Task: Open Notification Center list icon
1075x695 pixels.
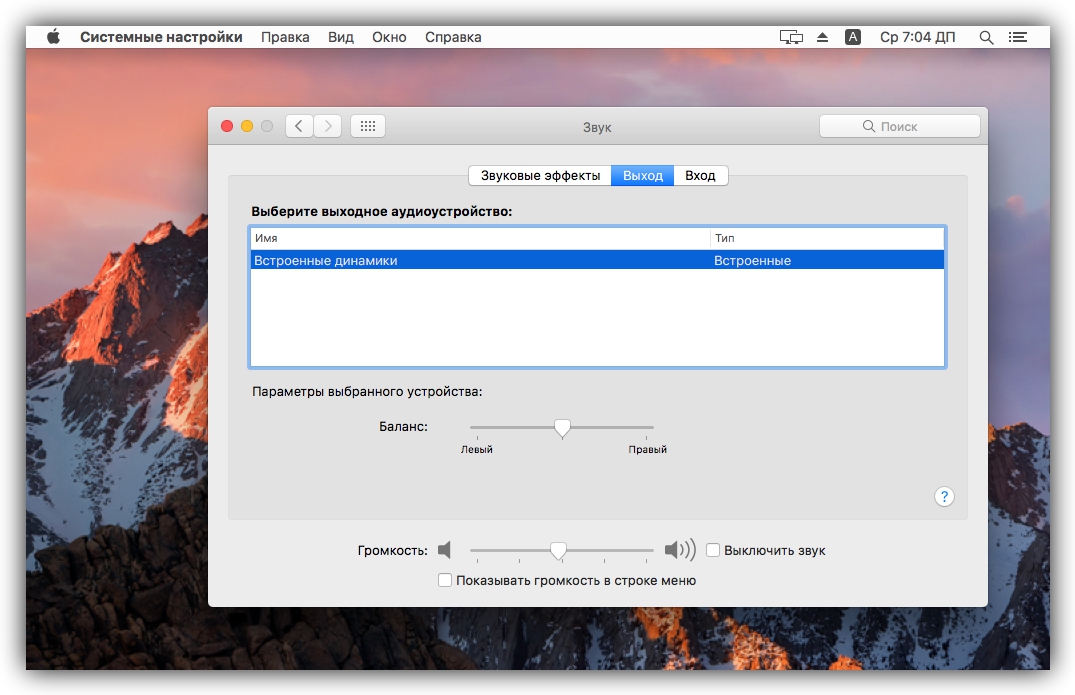Action: tap(1018, 37)
